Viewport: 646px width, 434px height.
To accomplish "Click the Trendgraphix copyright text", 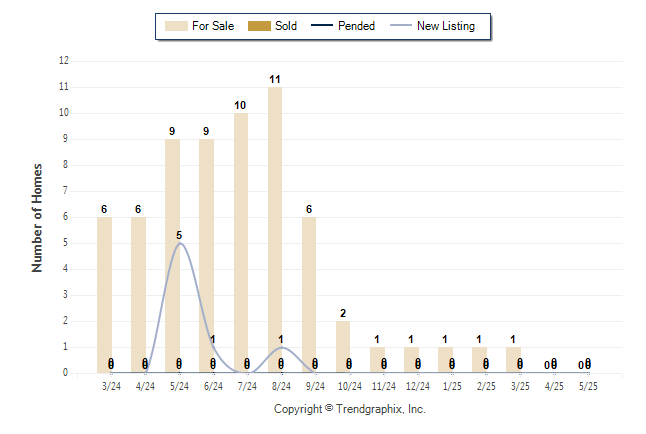I will click(x=350, y=409).
